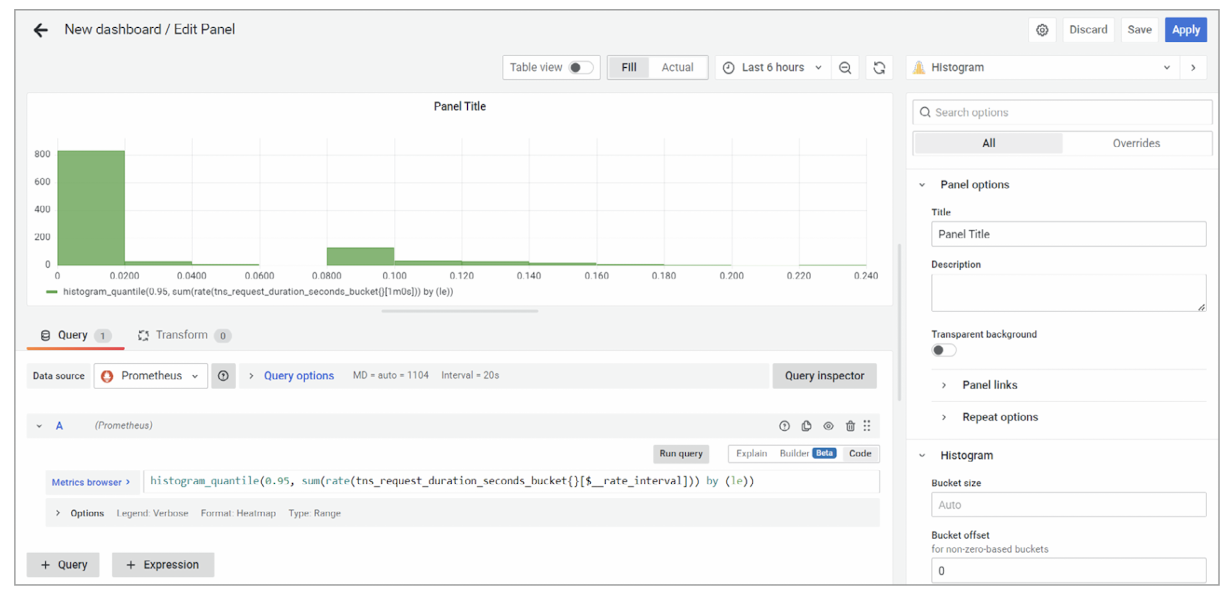Show query A help icon
1228x594 pixels.
coord(784,426)
